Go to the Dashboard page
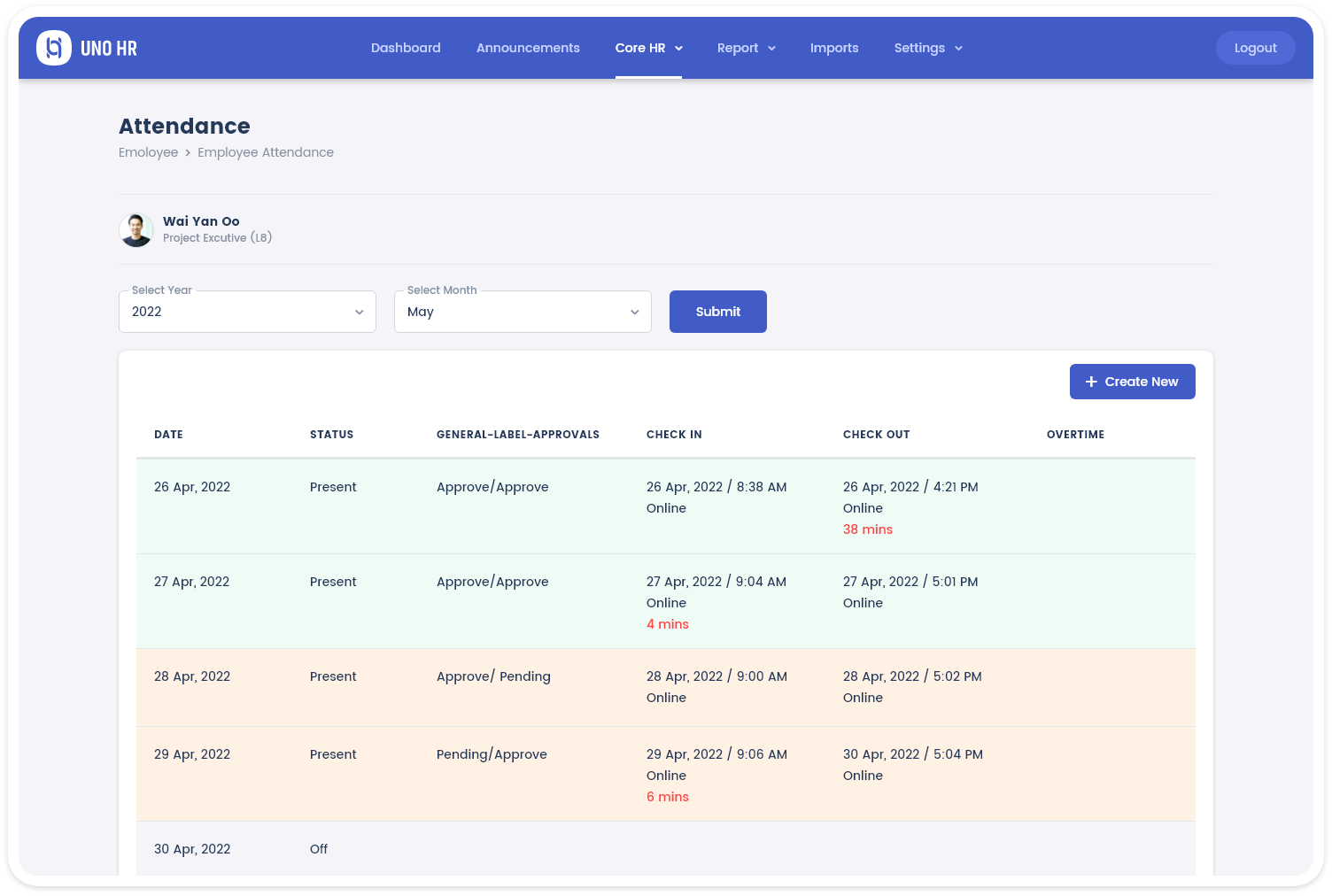The image size is (1332, 896). pos(406,48)
